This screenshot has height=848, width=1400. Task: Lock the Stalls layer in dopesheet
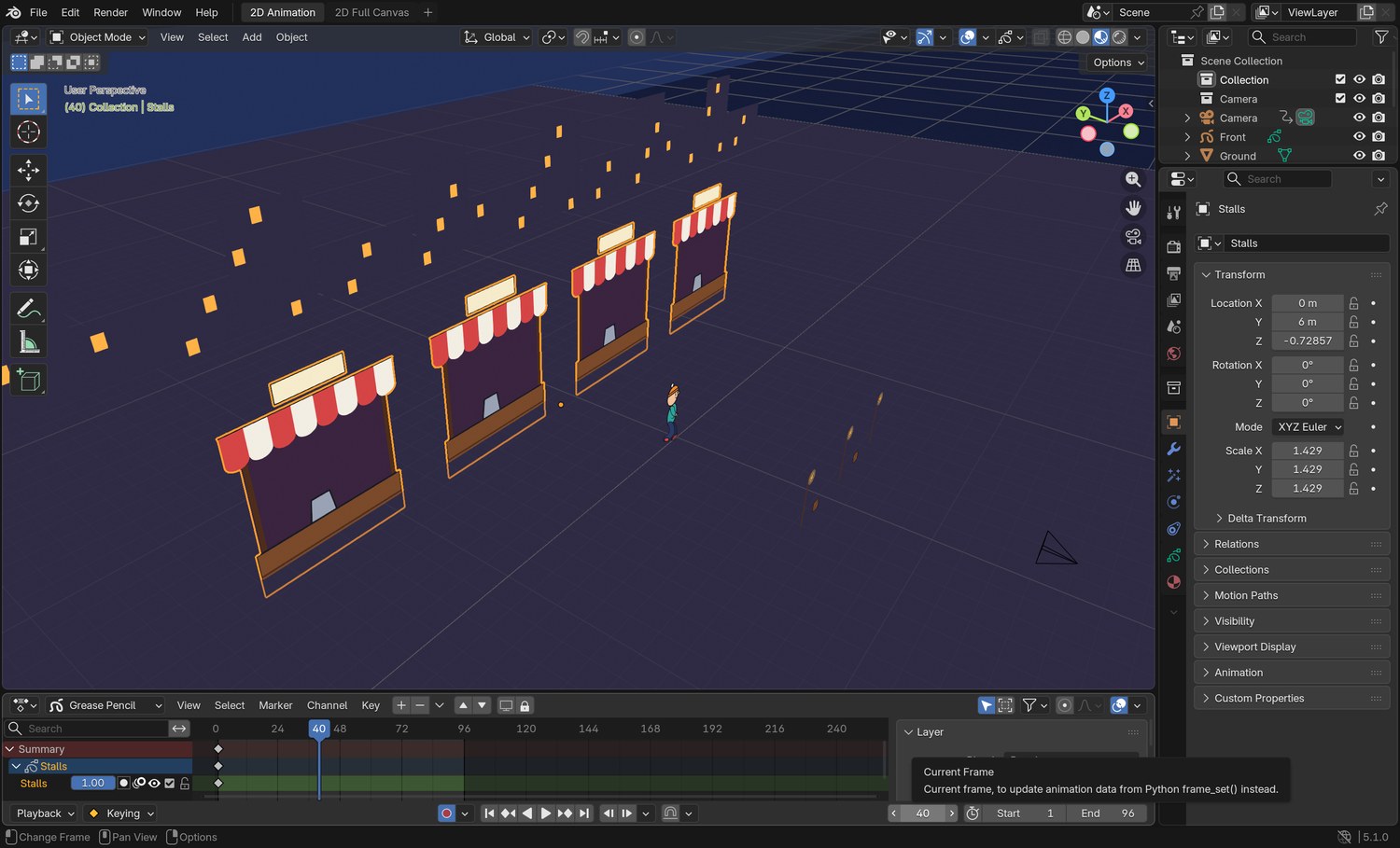(185, 784)
